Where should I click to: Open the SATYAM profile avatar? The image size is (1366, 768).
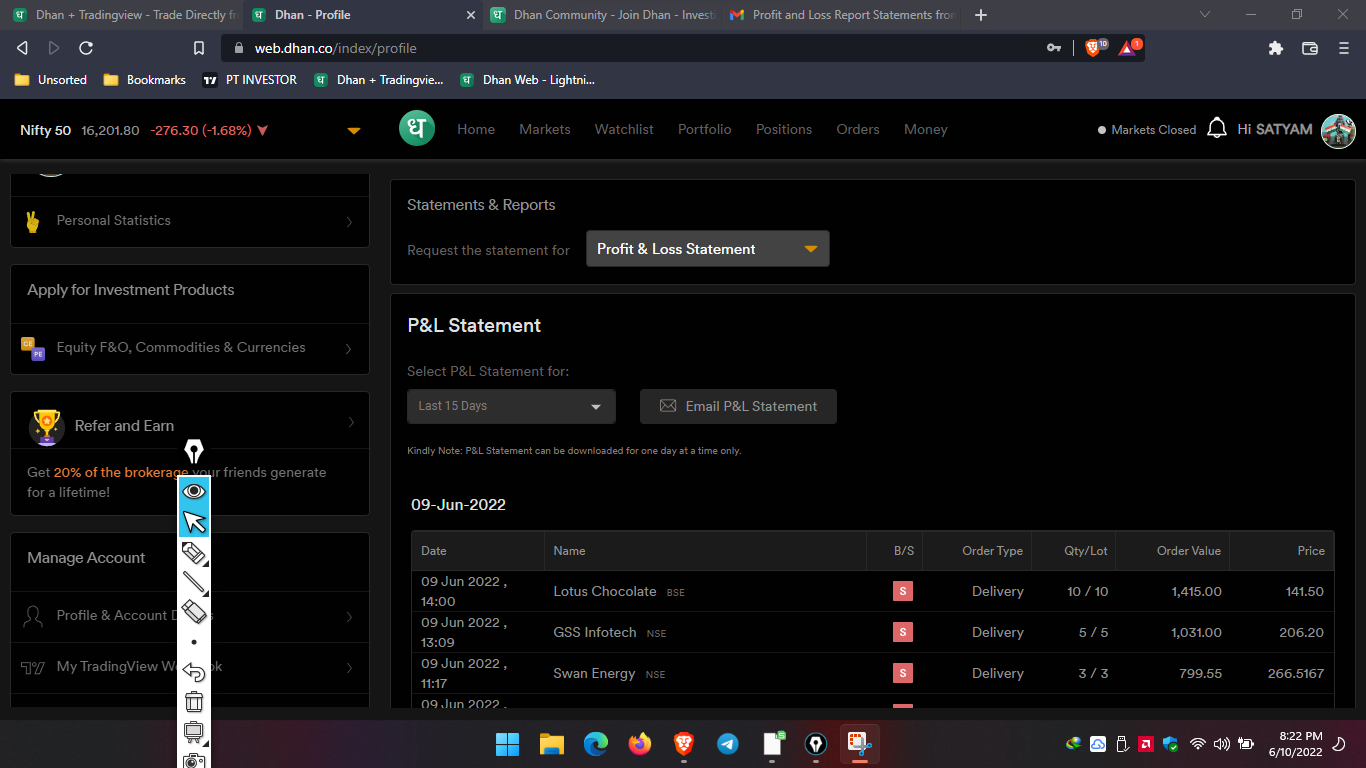1338,130
